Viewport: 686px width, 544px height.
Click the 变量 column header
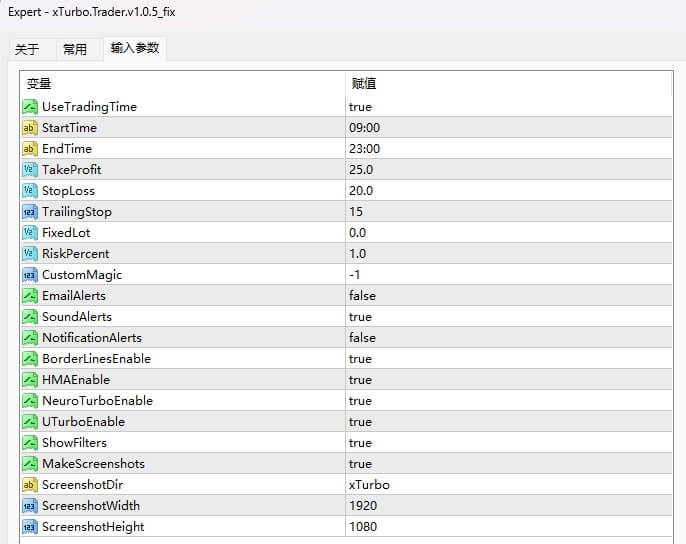click(183, 84)
